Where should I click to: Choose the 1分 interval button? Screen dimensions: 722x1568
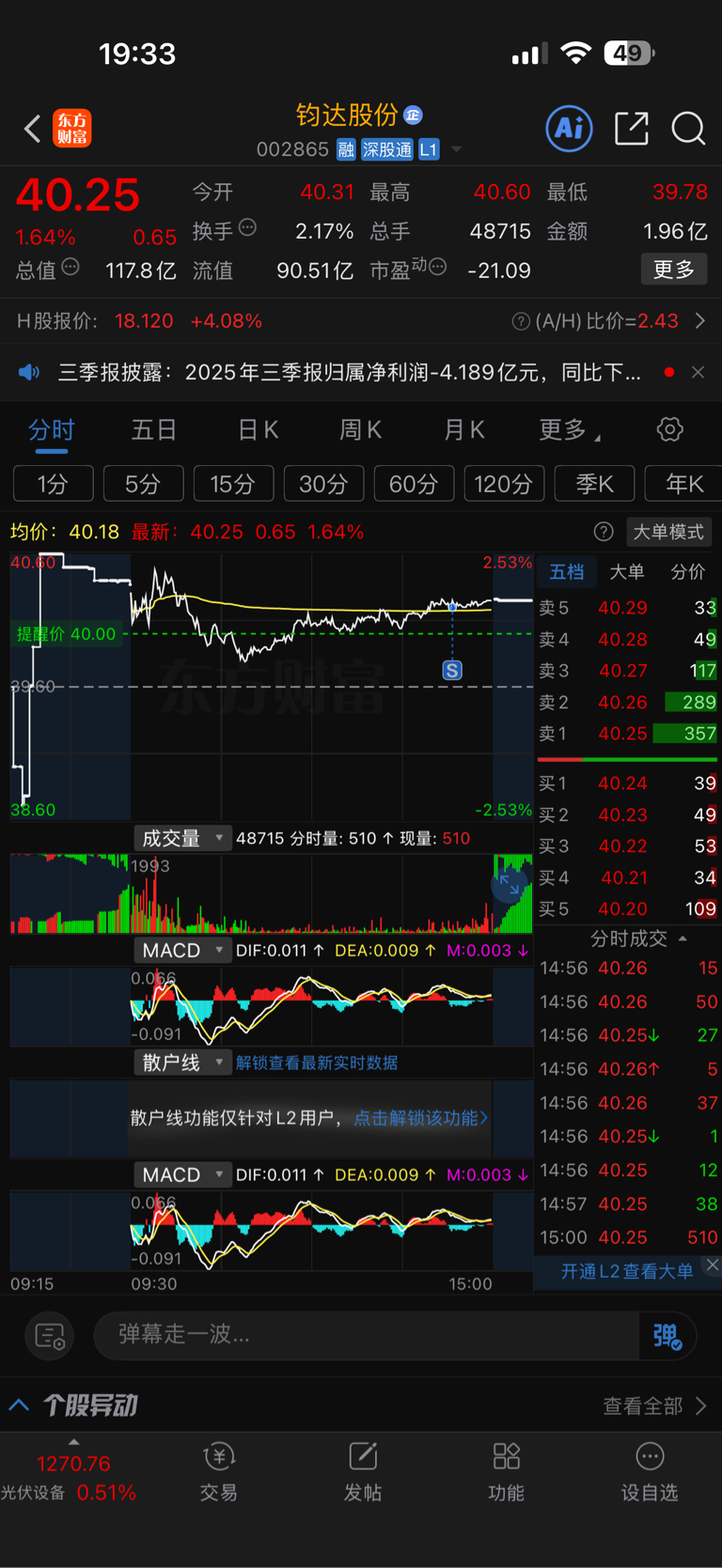coord(53,484)
